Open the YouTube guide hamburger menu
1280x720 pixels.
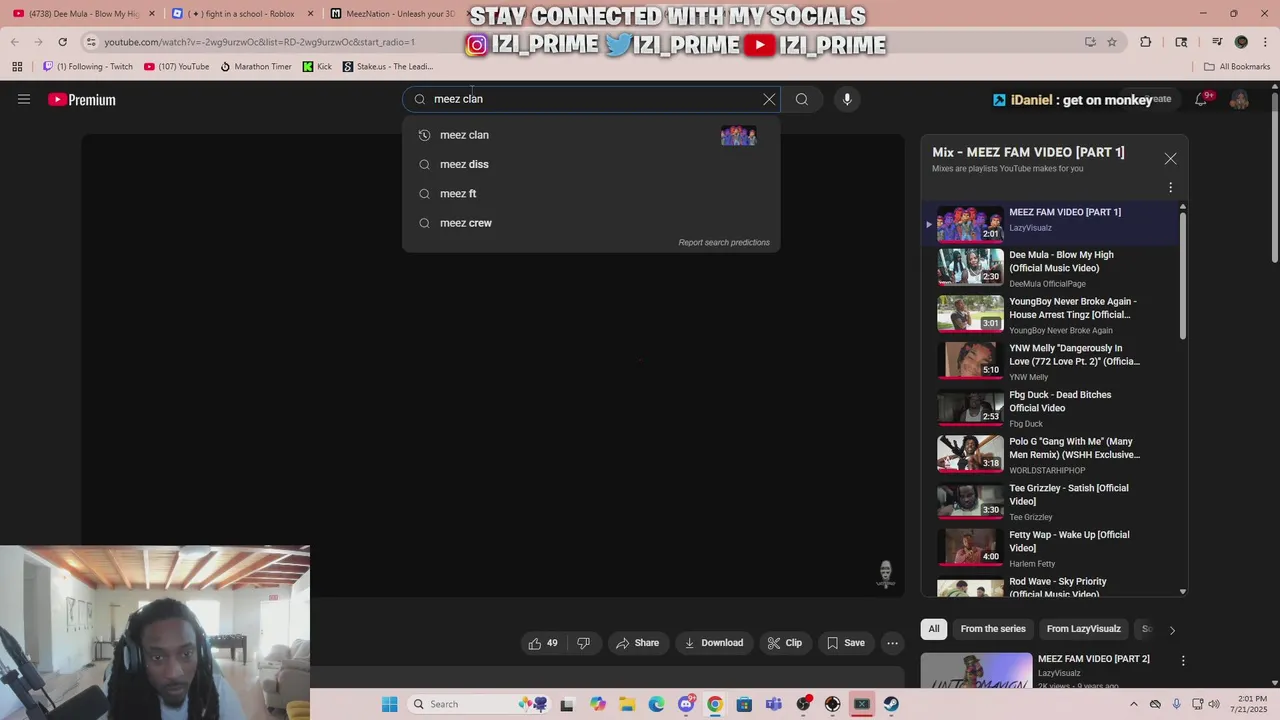(24, 99)
